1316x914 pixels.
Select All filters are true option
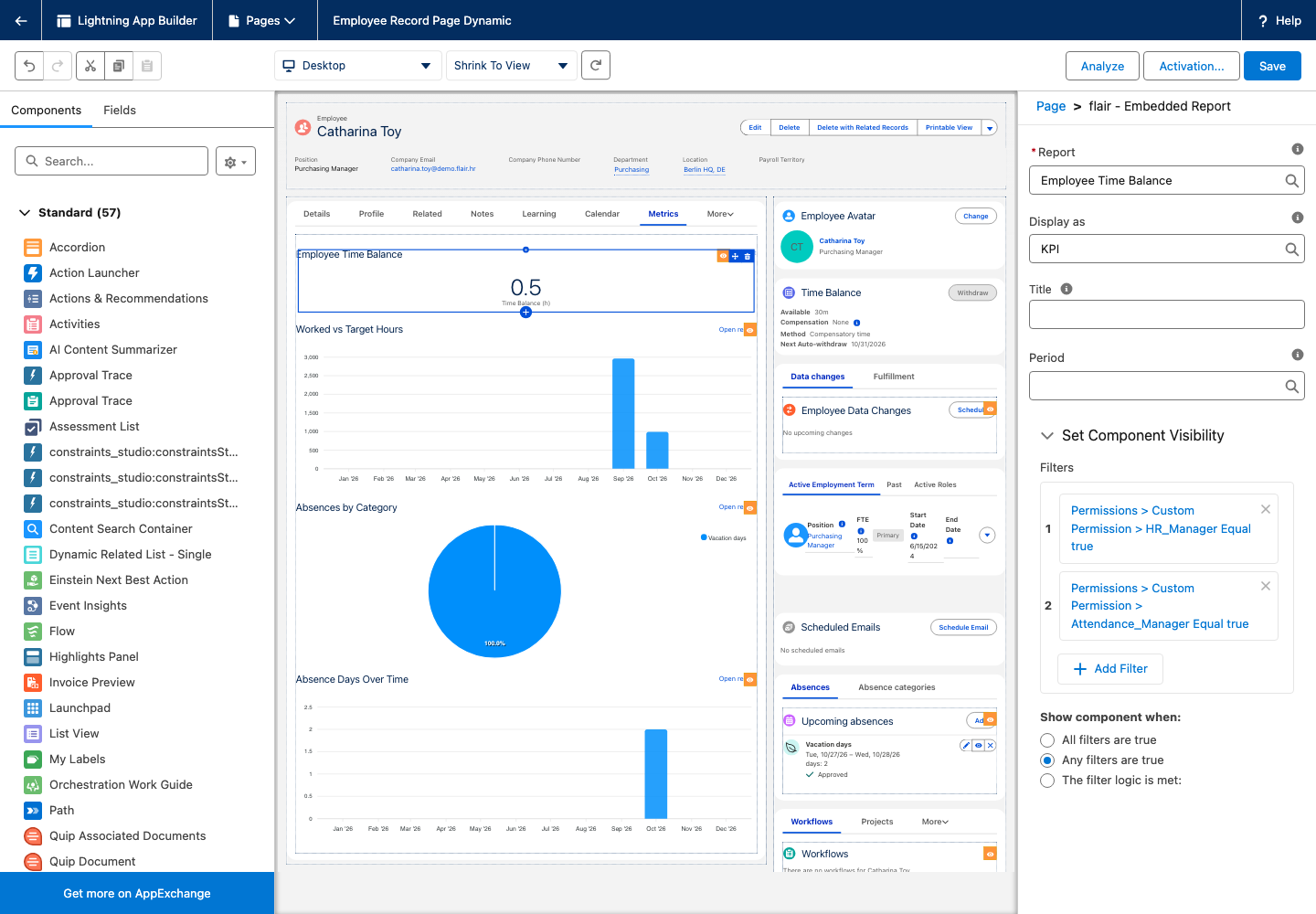click(x=1047, y=740)
